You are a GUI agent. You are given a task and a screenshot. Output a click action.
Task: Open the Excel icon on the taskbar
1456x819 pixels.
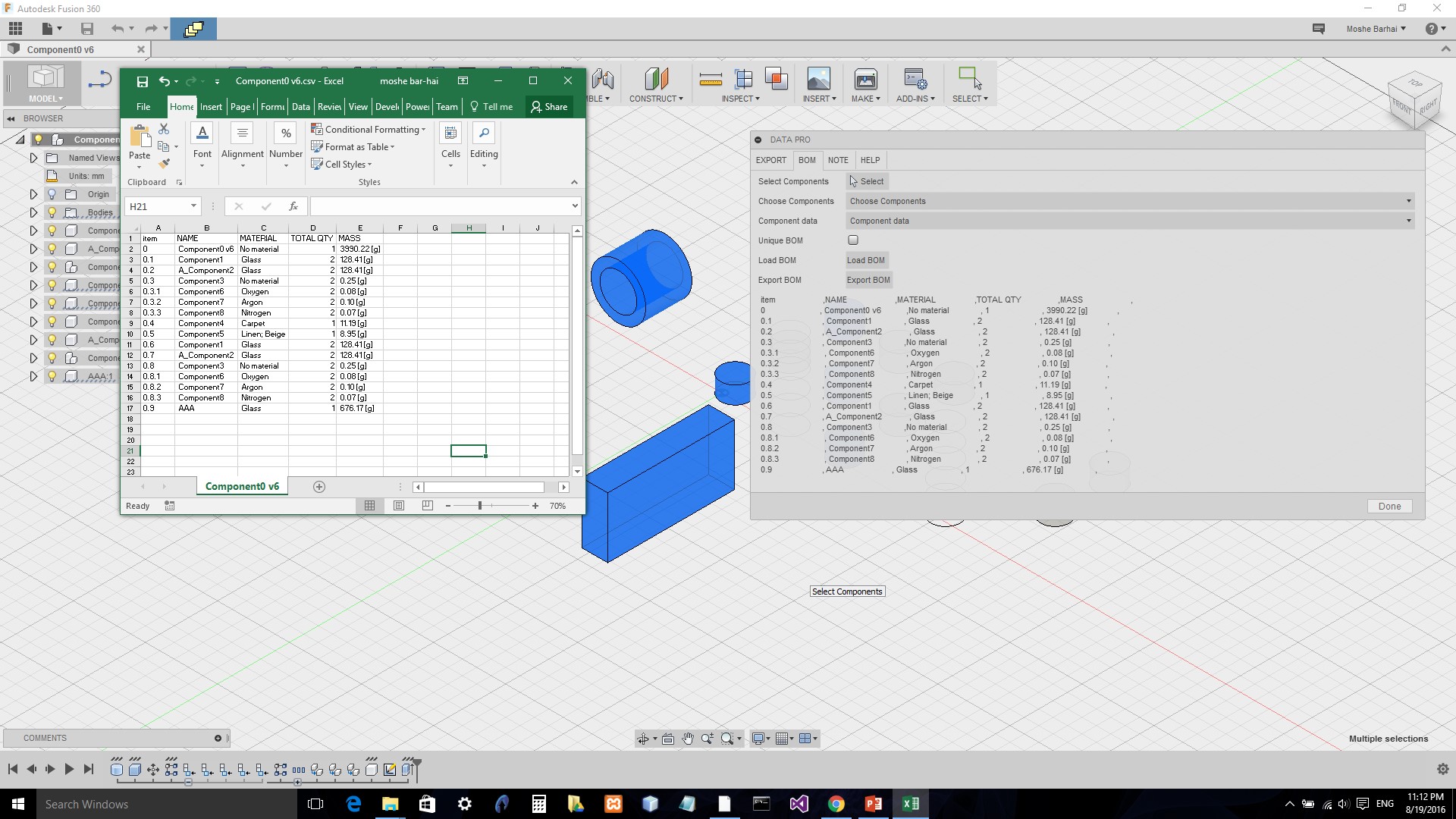pos(910,804)
